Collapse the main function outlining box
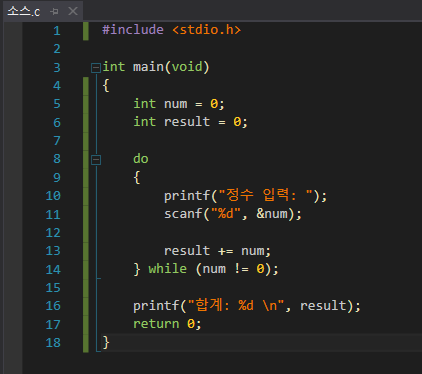 (x=96, y=68)
